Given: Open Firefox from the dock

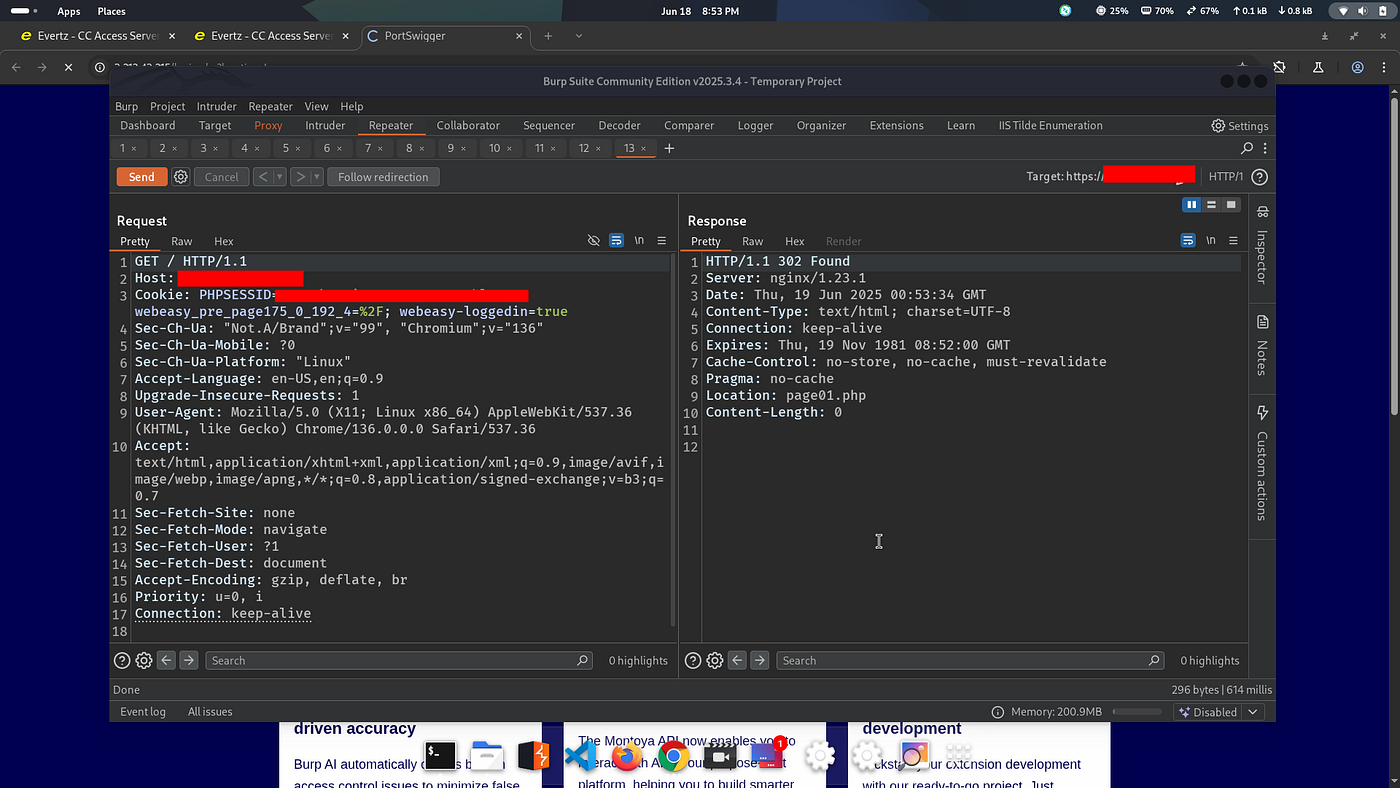Looking at the screenshot, I should click(627, 756).
